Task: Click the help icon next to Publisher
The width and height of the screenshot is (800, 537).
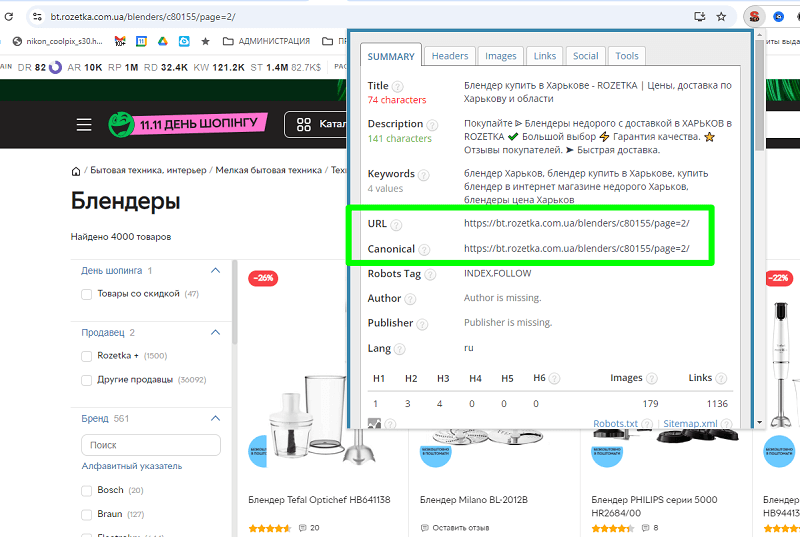Action: click(x=422, y=324)
